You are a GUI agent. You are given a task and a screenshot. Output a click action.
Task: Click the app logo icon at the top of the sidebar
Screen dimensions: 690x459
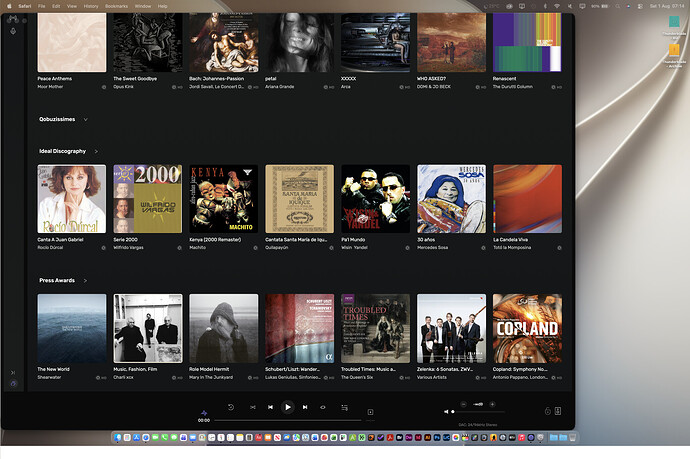click(x=13, y=19)
